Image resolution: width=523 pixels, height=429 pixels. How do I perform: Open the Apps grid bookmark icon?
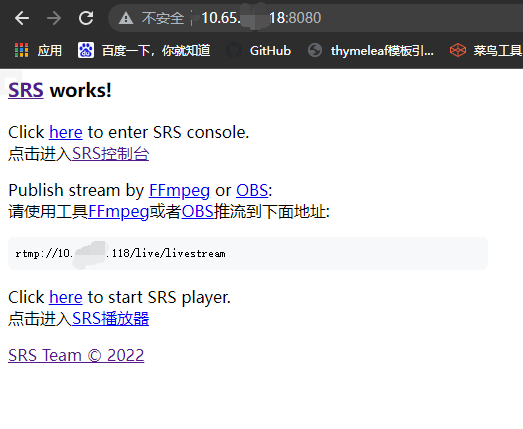coord(22,50)
